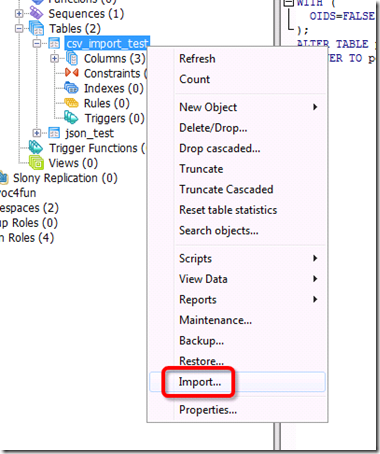Expand the json_test table node
The image size is (380, 454).
[x=36, y=133]
